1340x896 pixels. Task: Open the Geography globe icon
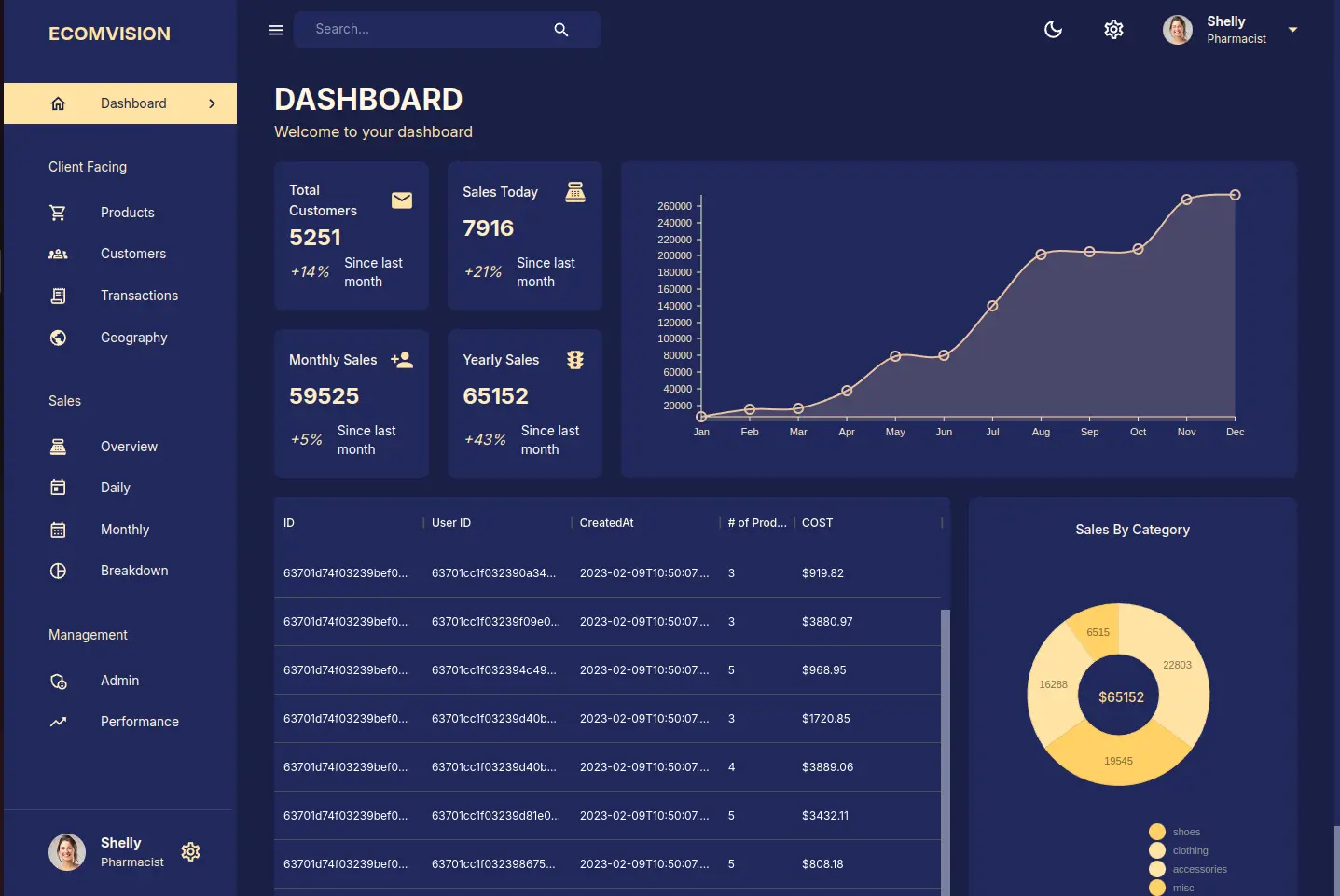[58, 338]
